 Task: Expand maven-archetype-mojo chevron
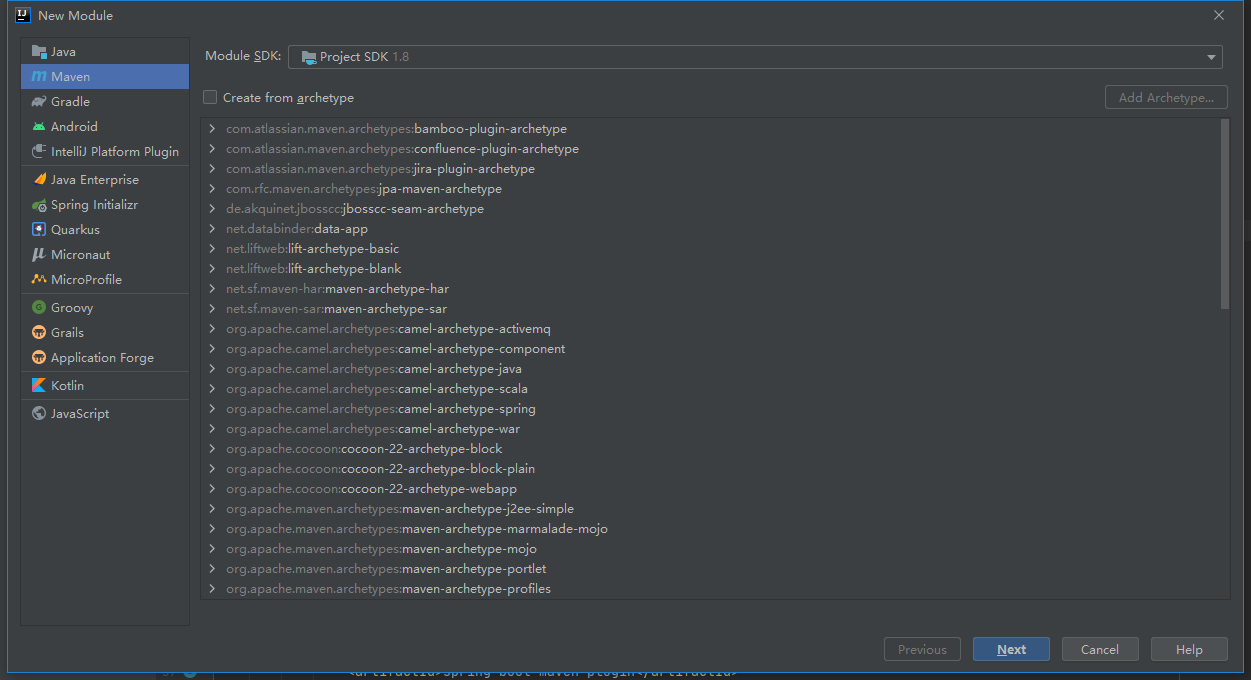point(213,549)
